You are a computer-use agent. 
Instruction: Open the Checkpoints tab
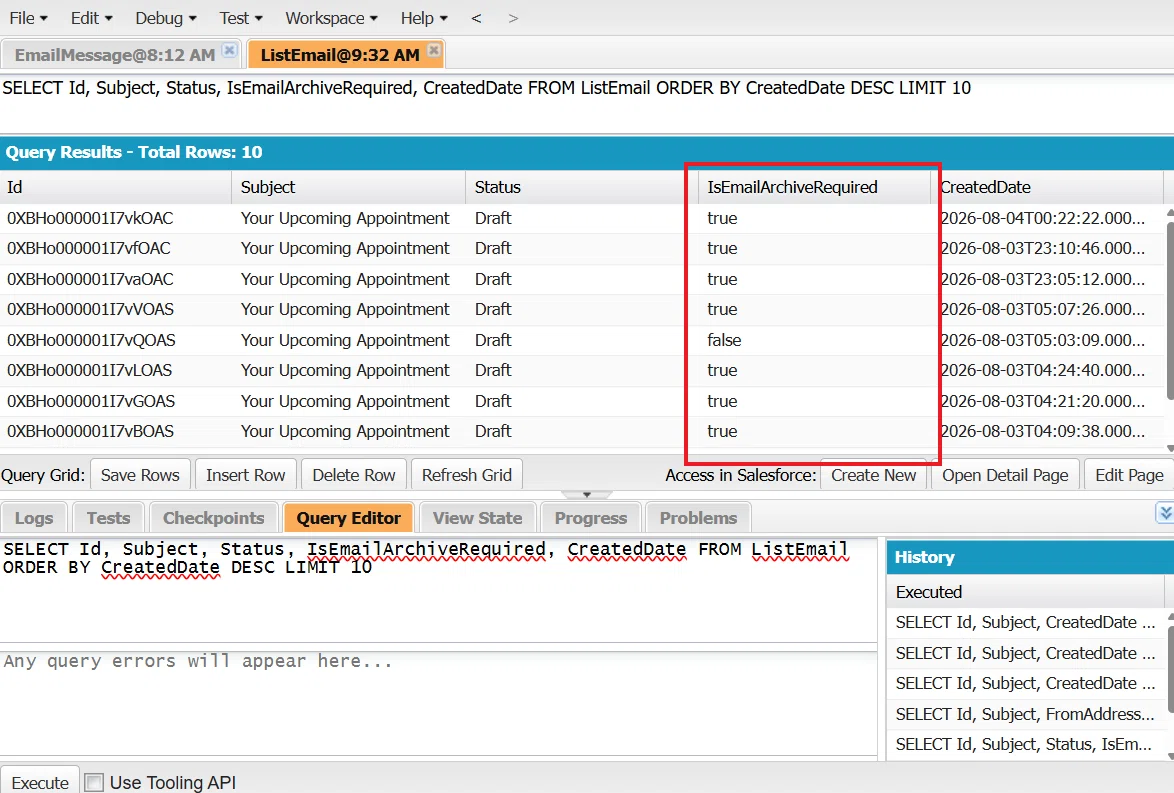(x=213, y=518)
